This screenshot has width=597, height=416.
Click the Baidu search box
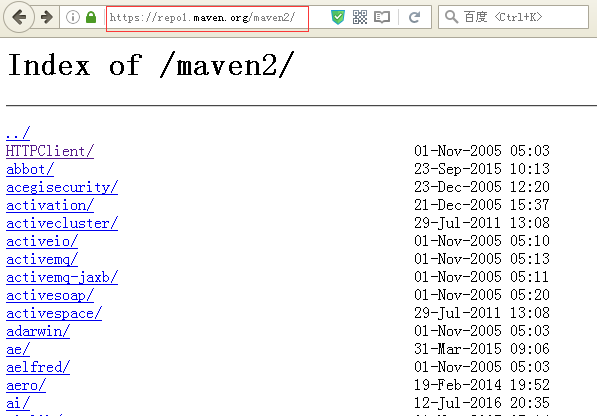(513, 17)
